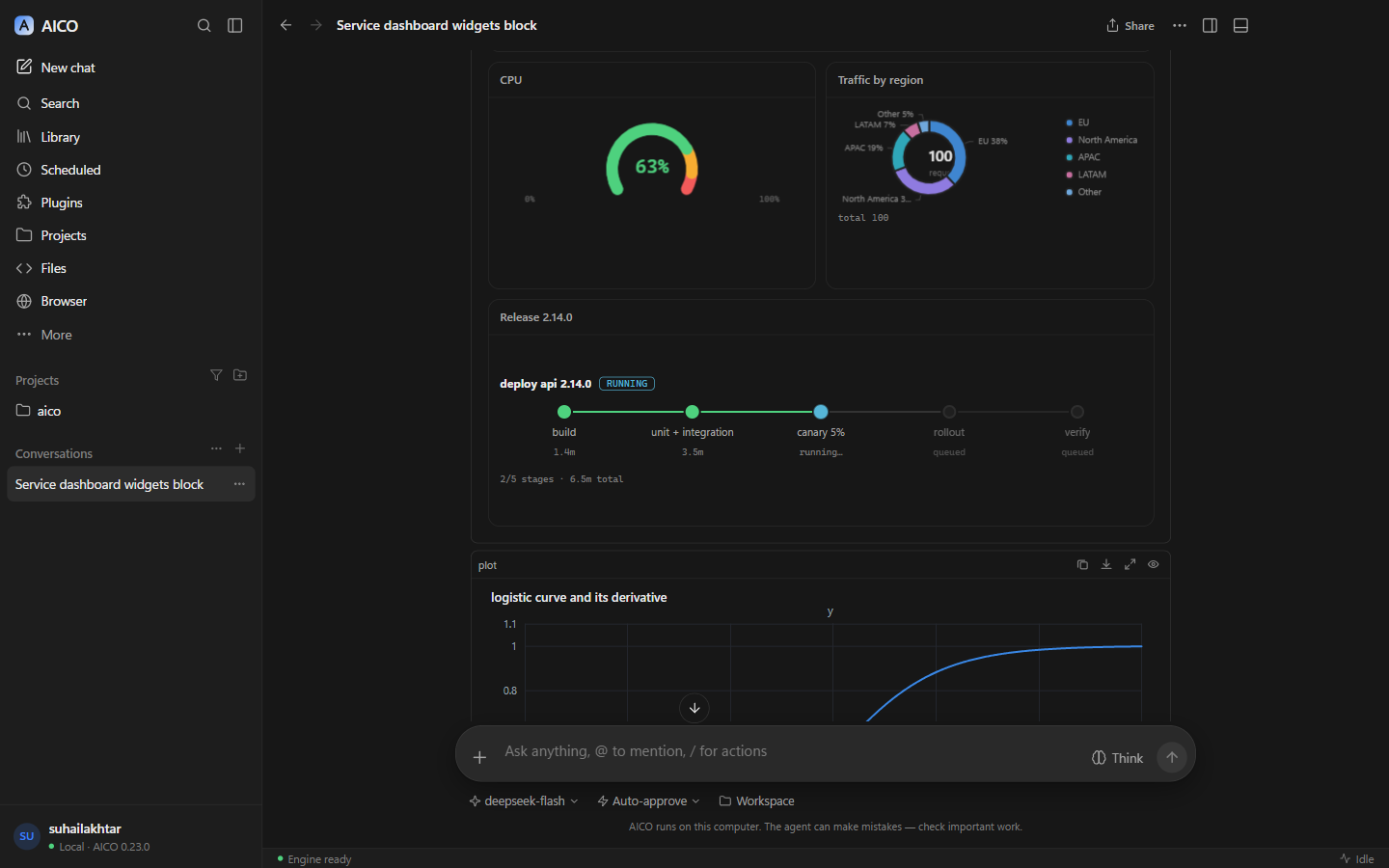This screenshot has height=868, width=1389.
Task: Open Conversations section options ellipsis
Action: (x=216, y=448)
